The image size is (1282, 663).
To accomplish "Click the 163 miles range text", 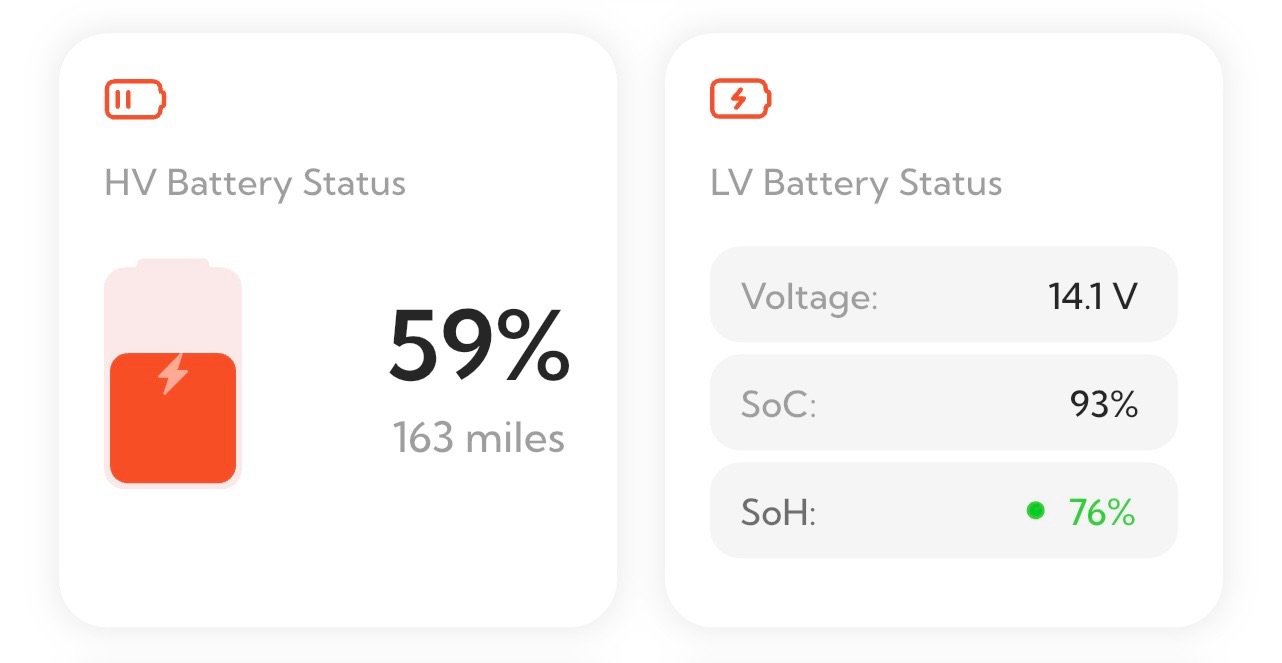I will click(x=479, y=438).
